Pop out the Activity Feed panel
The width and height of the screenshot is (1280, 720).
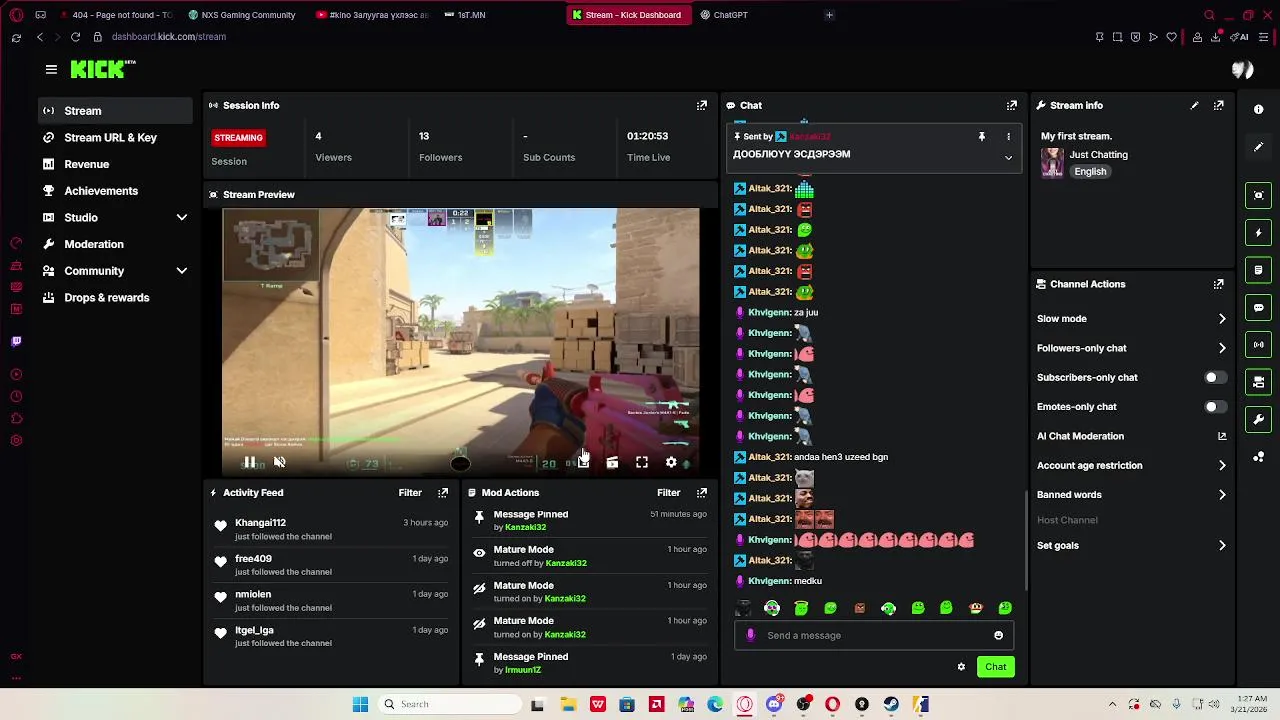(443, 493)
